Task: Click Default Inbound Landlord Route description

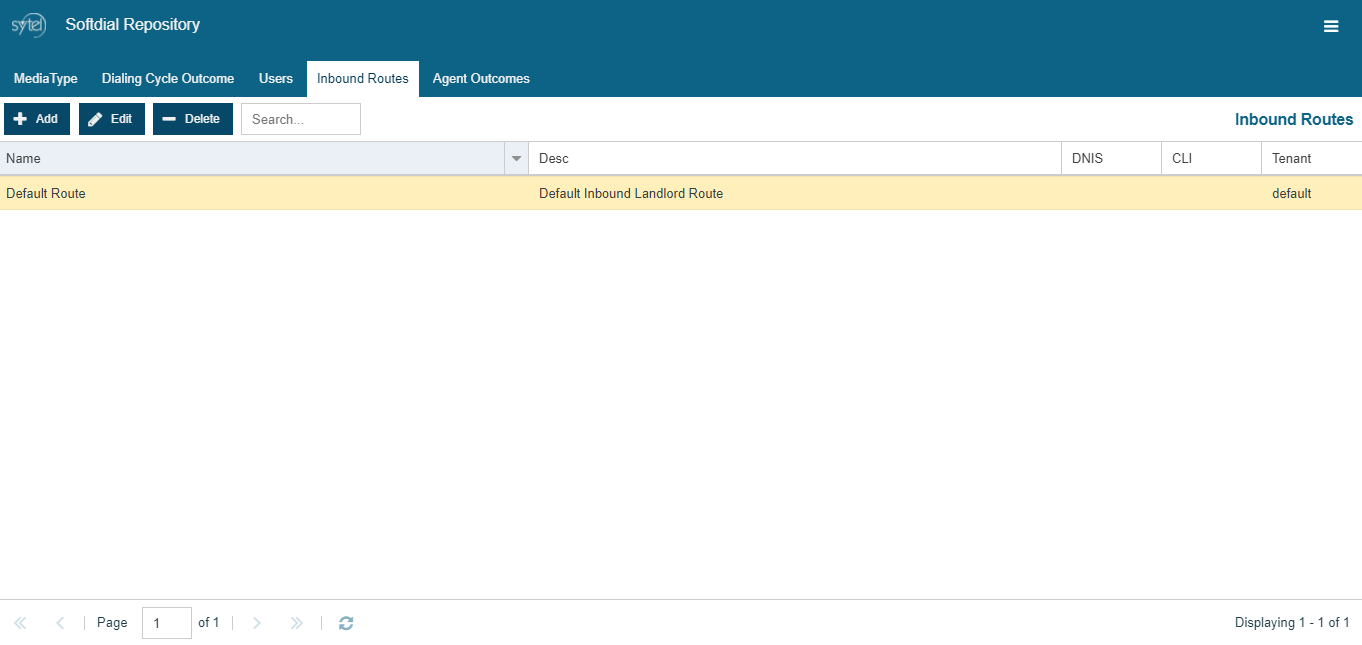Action: (x=631, y=194)
